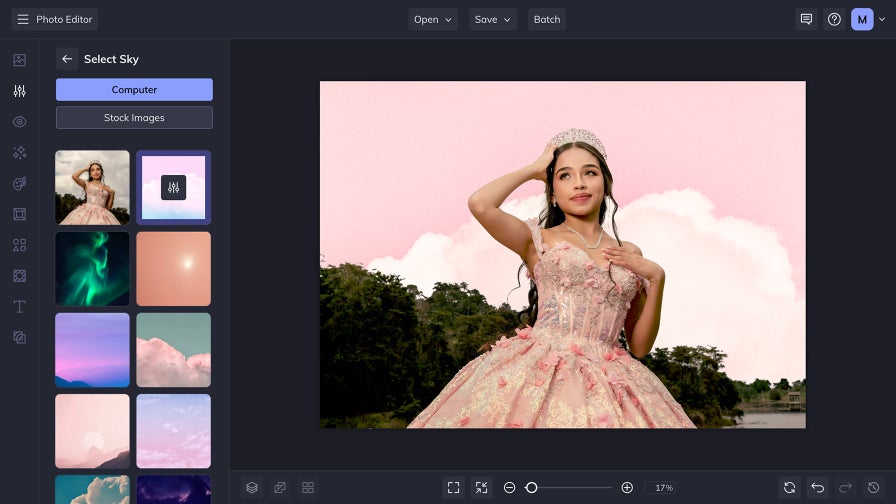Open the feedback chat icon
The height and width of the screenshot is (504, 896).
[806, 19]
